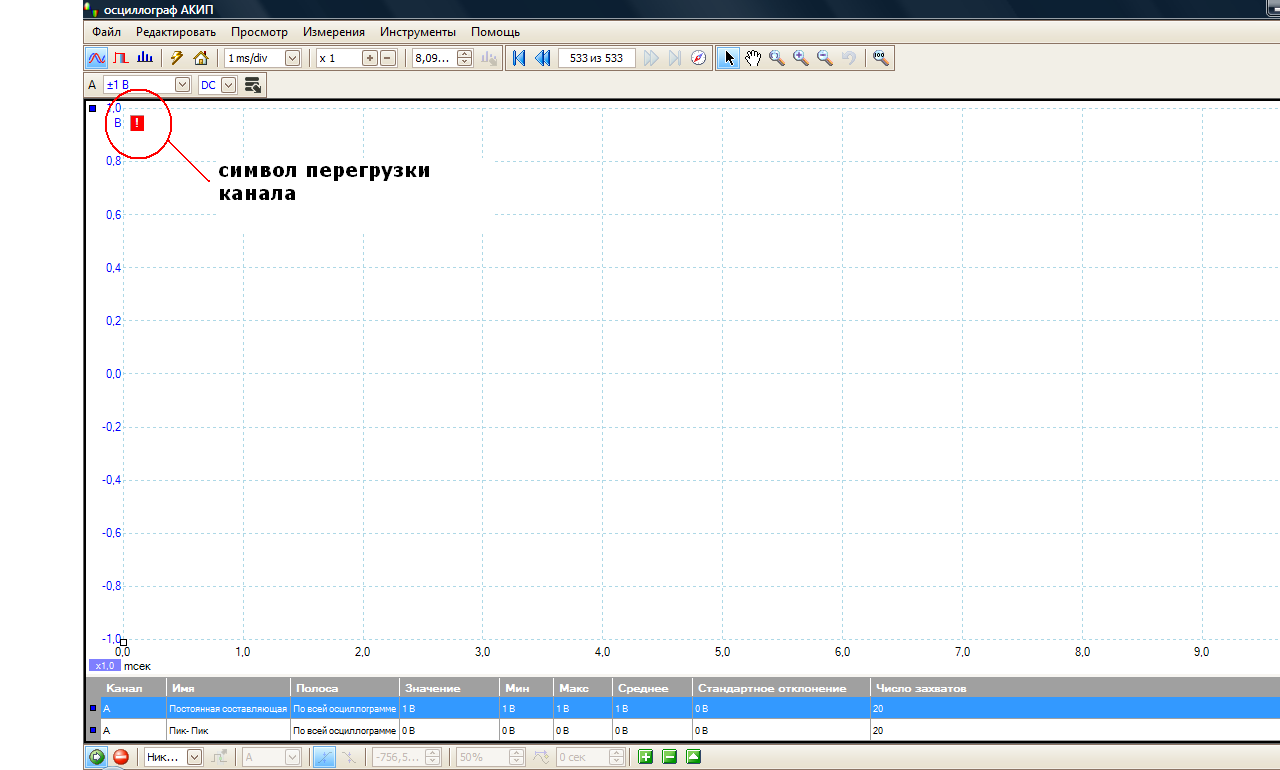Click the red channel overload warning icon
1280x770 pixels.
137,123
